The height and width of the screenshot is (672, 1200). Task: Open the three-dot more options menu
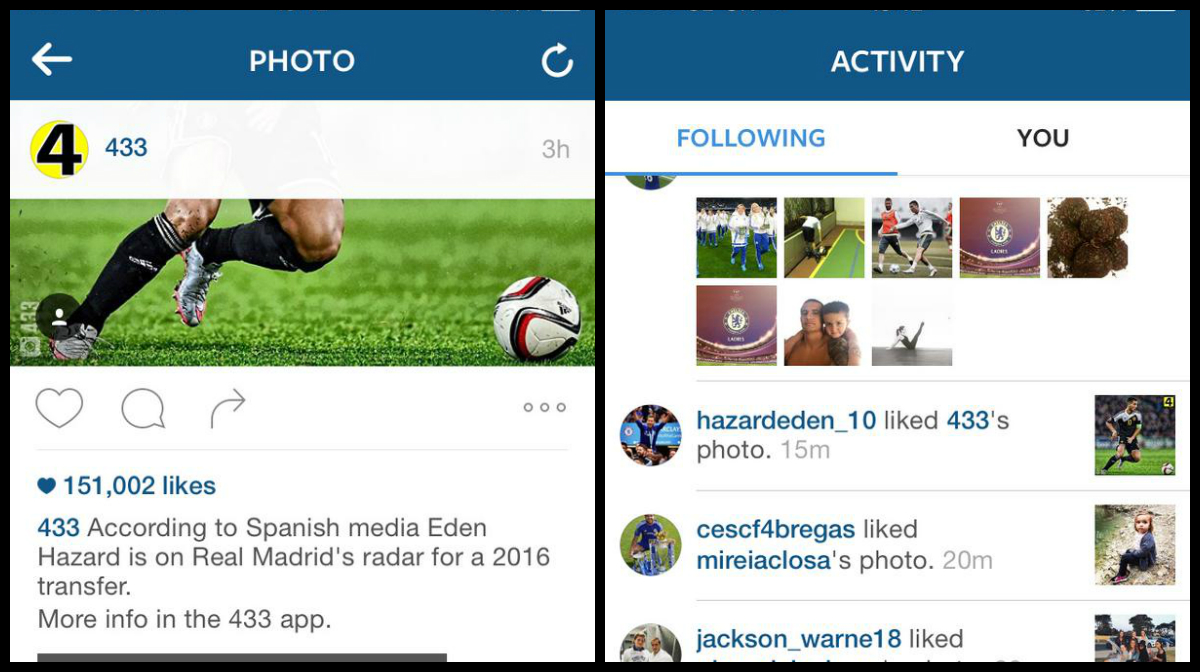point(545,408)
